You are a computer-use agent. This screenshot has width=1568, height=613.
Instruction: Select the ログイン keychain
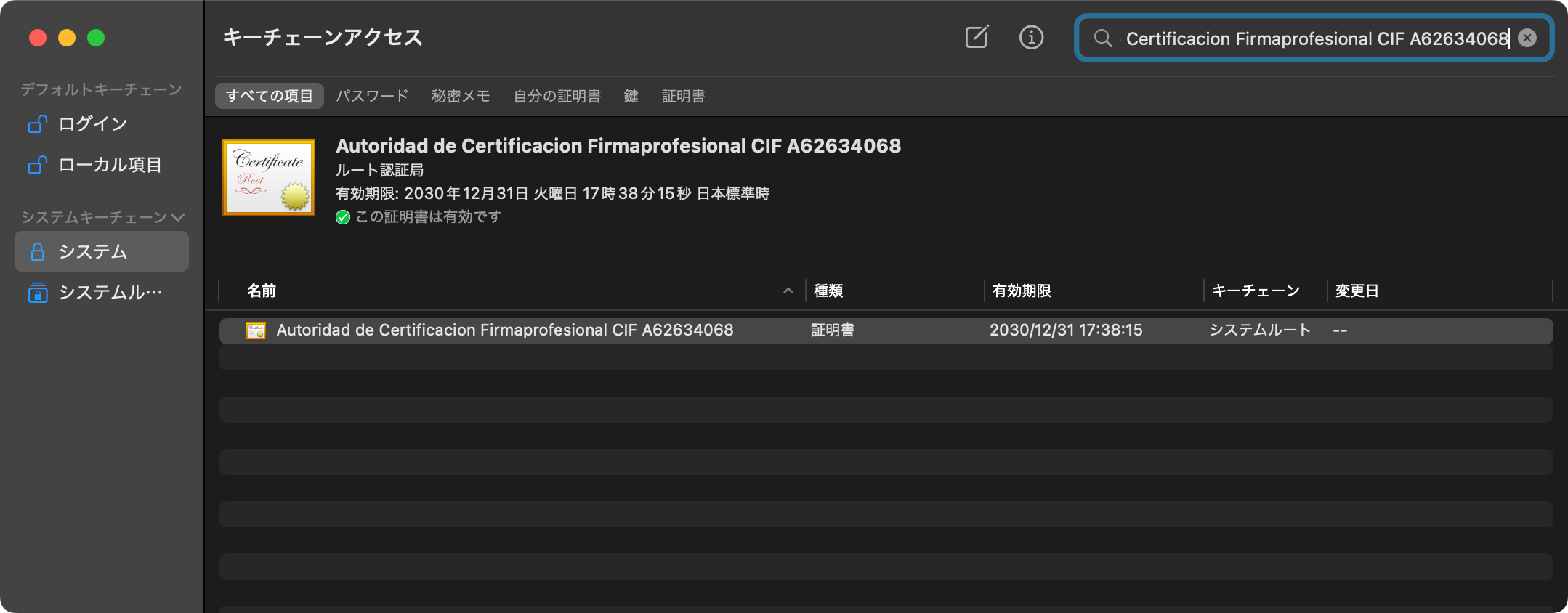[x=92, y=124]
